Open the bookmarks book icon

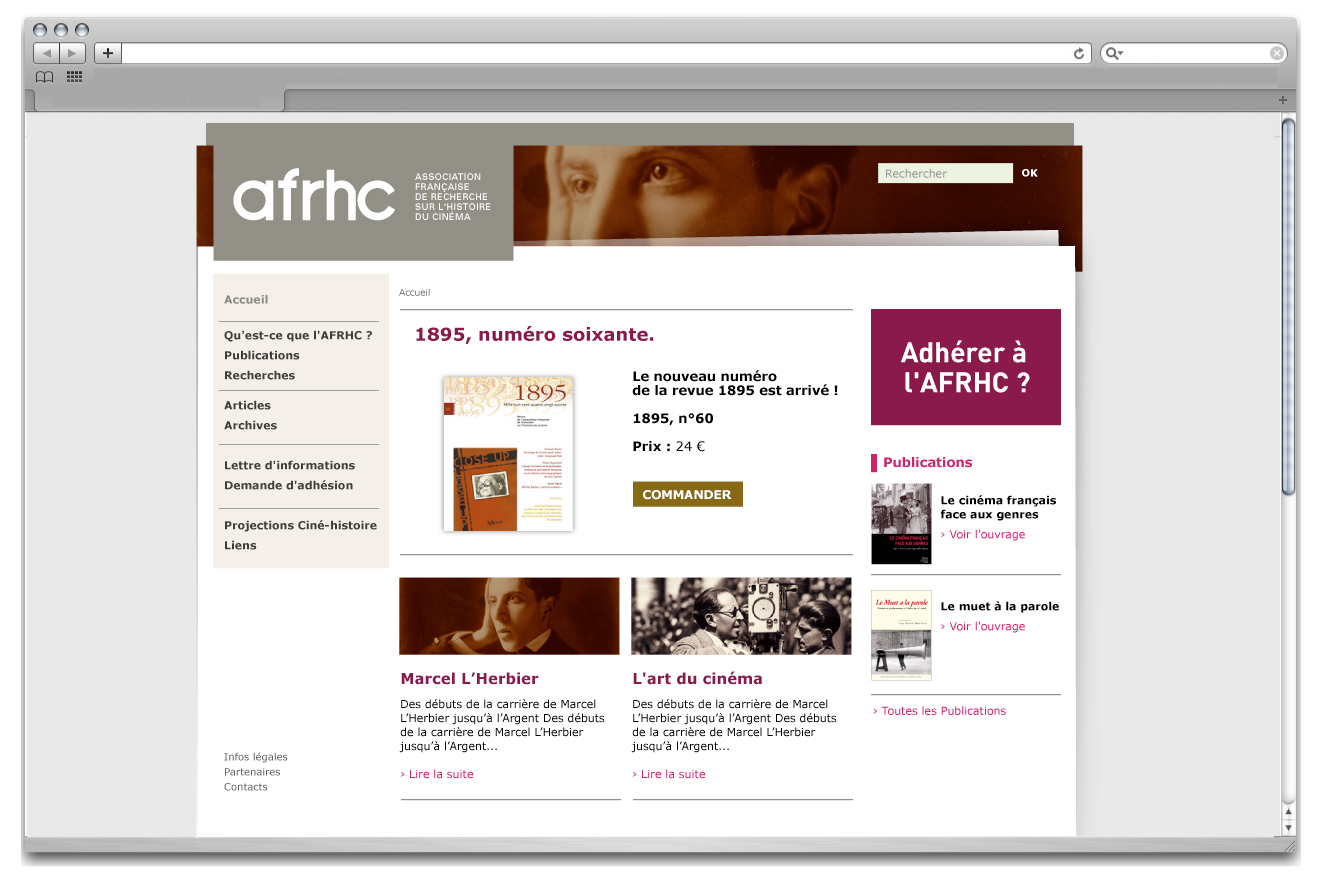pyautogui.click(x=44, y=77)
